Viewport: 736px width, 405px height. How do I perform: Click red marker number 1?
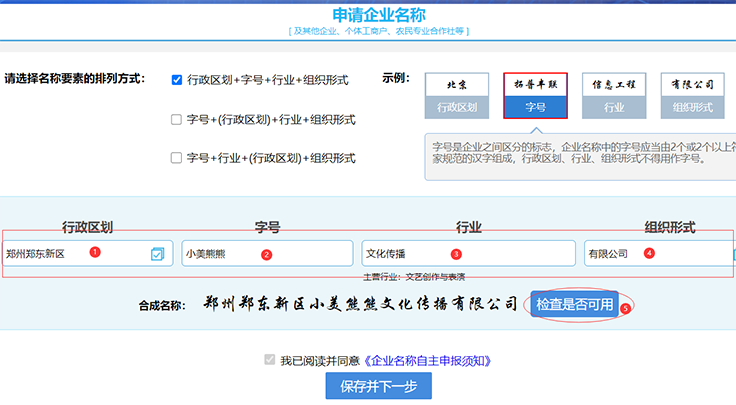point(94,252)
